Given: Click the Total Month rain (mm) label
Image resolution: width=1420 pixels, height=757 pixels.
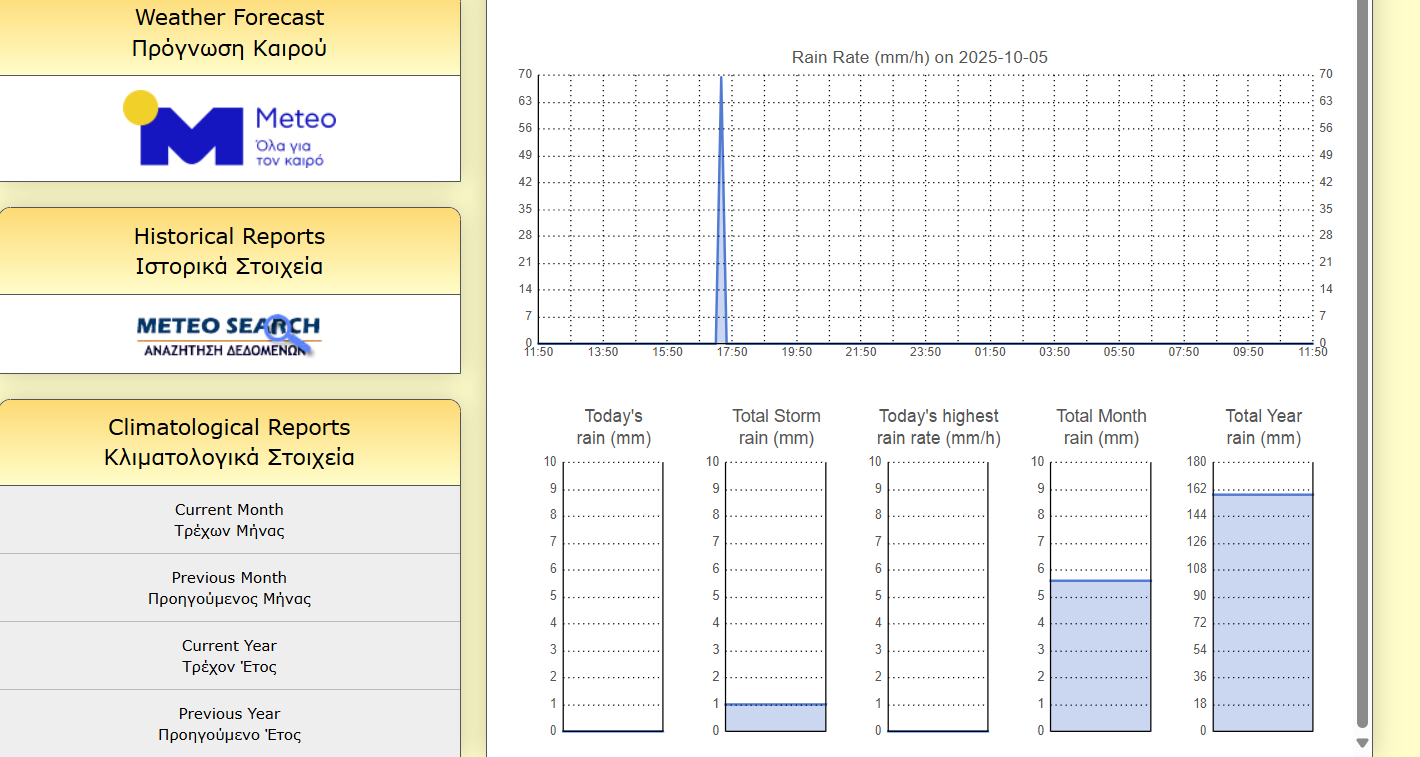Looking at the screenshot, I should coord(1101,427).
